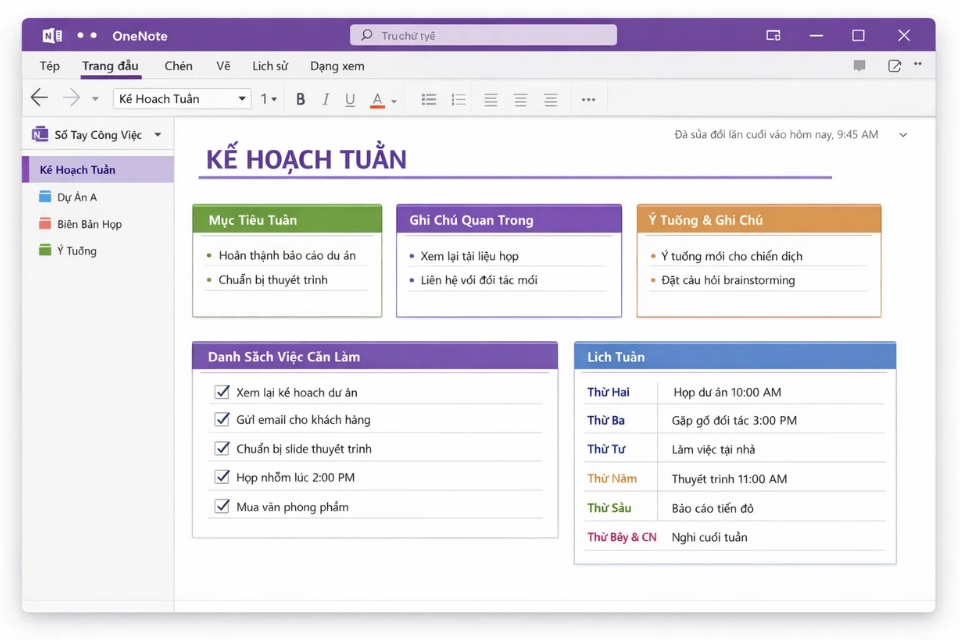
Task: Uncheck the 'Mua văn phòng phẩm' item
Action: point(222,506)
